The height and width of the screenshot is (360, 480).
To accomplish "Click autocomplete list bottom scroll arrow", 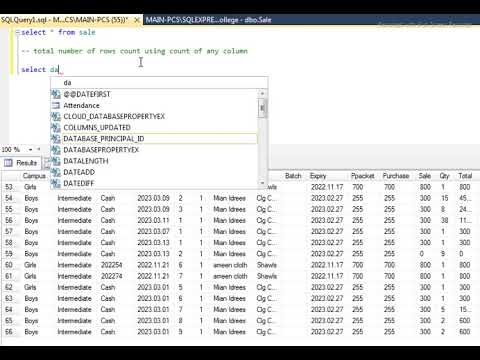I will tap(262, 183).
